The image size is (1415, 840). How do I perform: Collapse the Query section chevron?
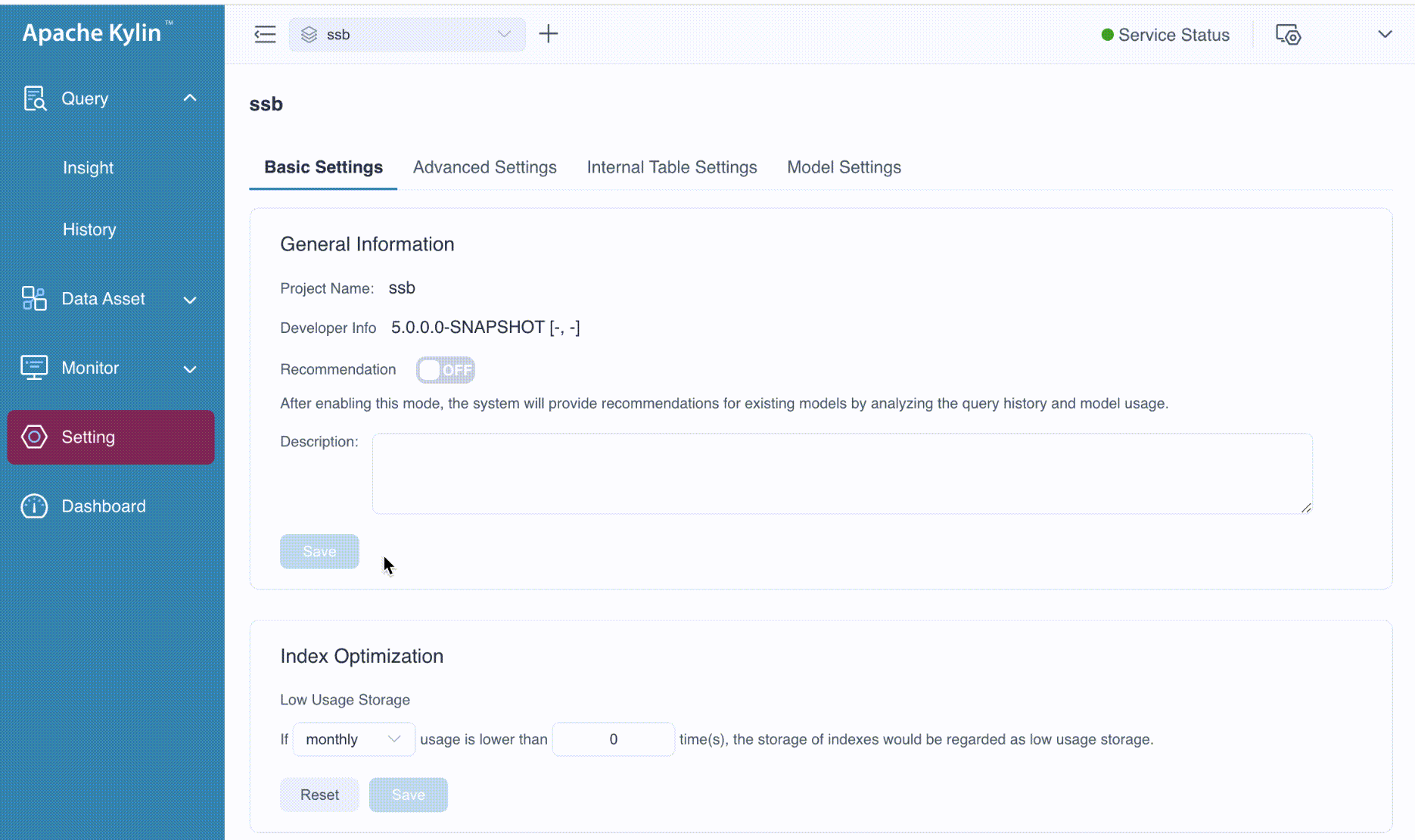coord(190,98)
